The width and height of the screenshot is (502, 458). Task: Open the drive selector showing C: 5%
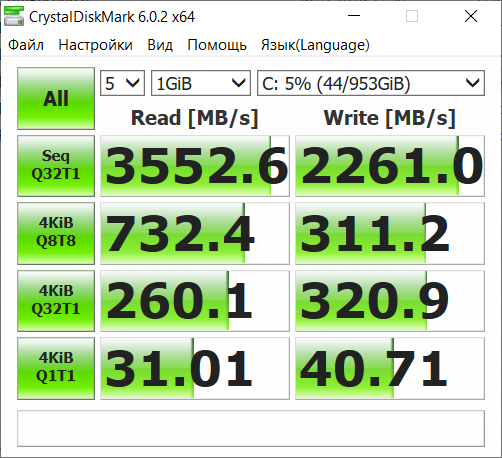tap(371, 83)
